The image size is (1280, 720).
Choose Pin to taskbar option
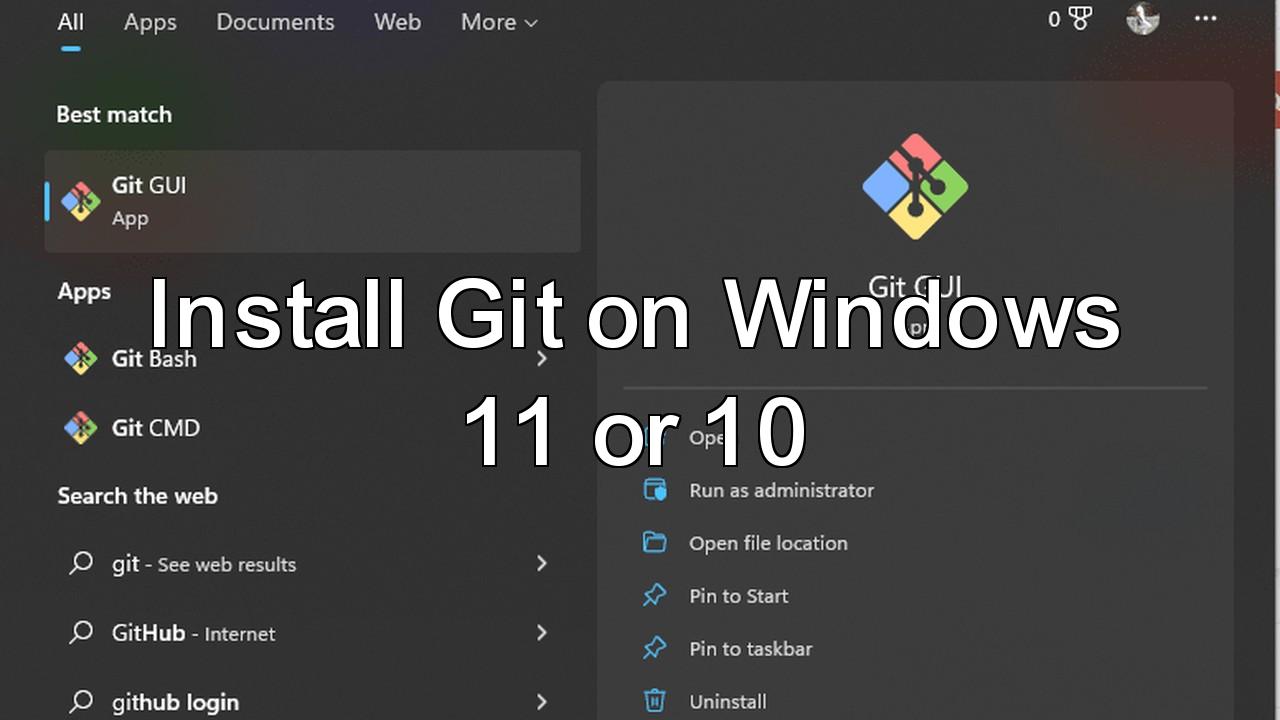coord(750,649)
